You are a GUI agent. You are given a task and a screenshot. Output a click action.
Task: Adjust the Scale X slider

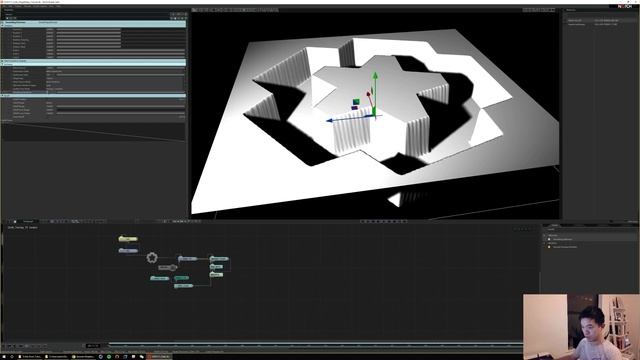[121, 50]
